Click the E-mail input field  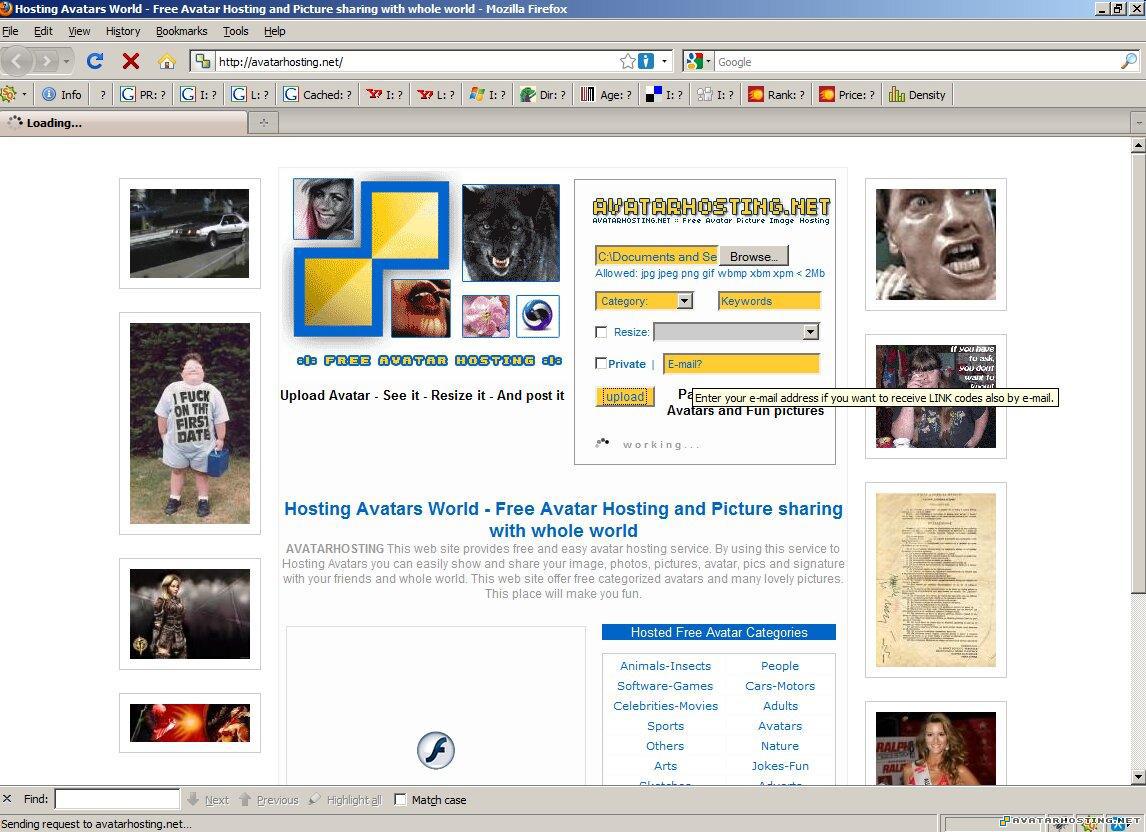coord(741,364)
